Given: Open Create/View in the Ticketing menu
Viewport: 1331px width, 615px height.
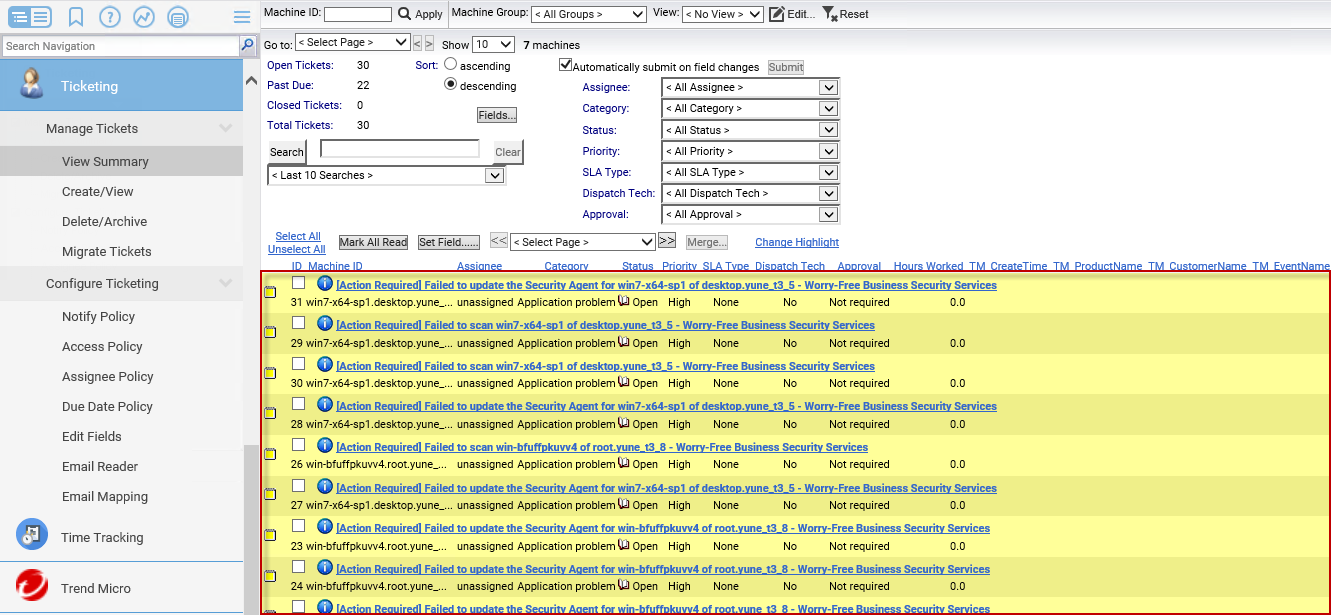Looking at the screenshot, I should pos(97,191).
